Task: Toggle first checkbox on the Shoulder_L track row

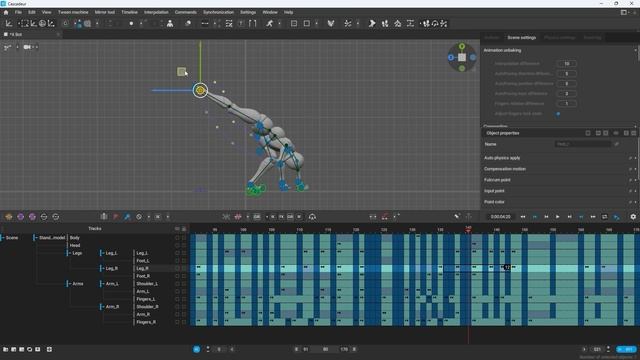Action: pyautogui.click(x=177, y=284)
